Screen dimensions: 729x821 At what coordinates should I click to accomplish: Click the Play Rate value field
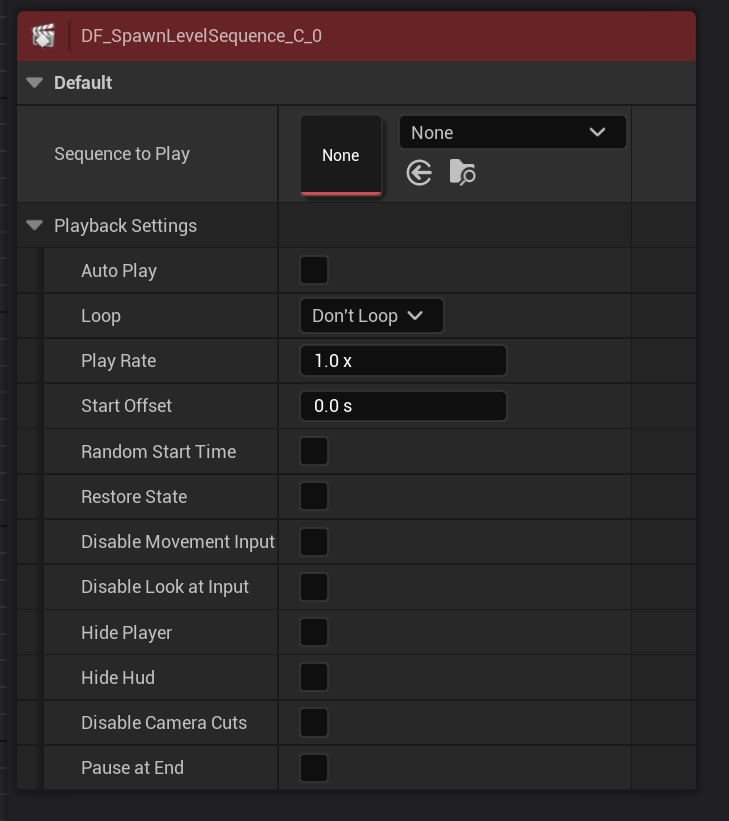[403, 361]
